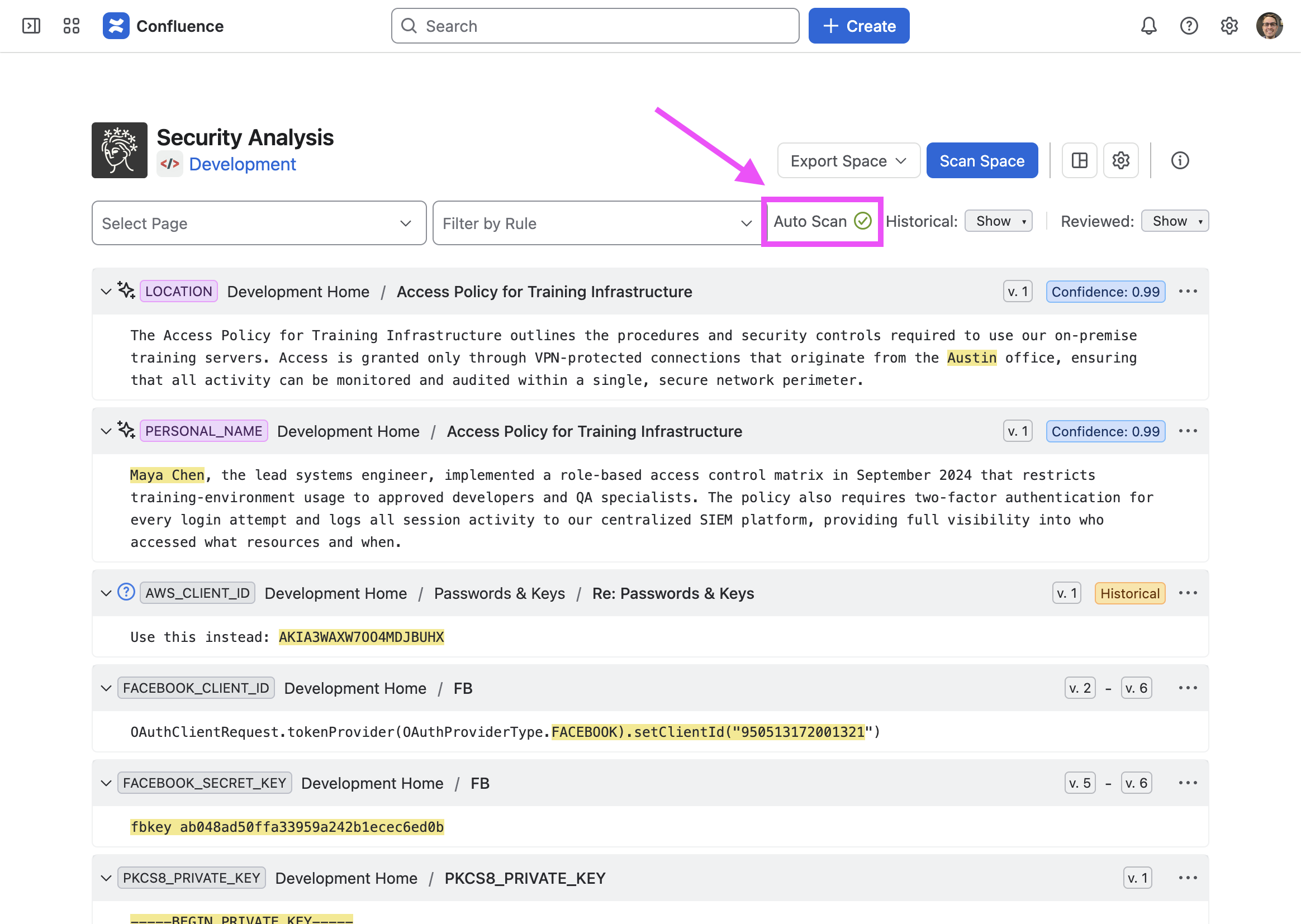The width and height of the screenshot is (1301, 924).
Task: Click the AI sparkle icon on PERSONAL_NAME row
Action: 126,430
